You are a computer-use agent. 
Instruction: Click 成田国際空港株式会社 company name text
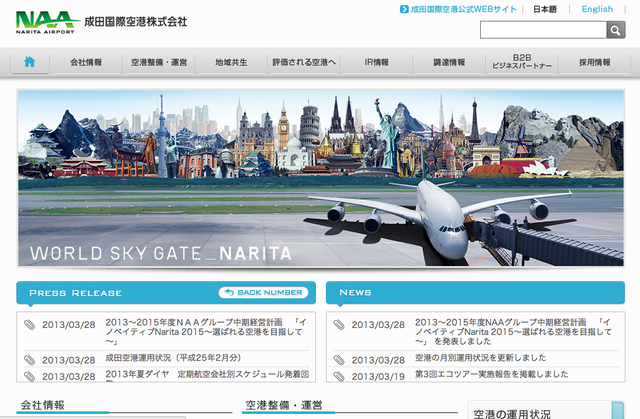(136, 22)
